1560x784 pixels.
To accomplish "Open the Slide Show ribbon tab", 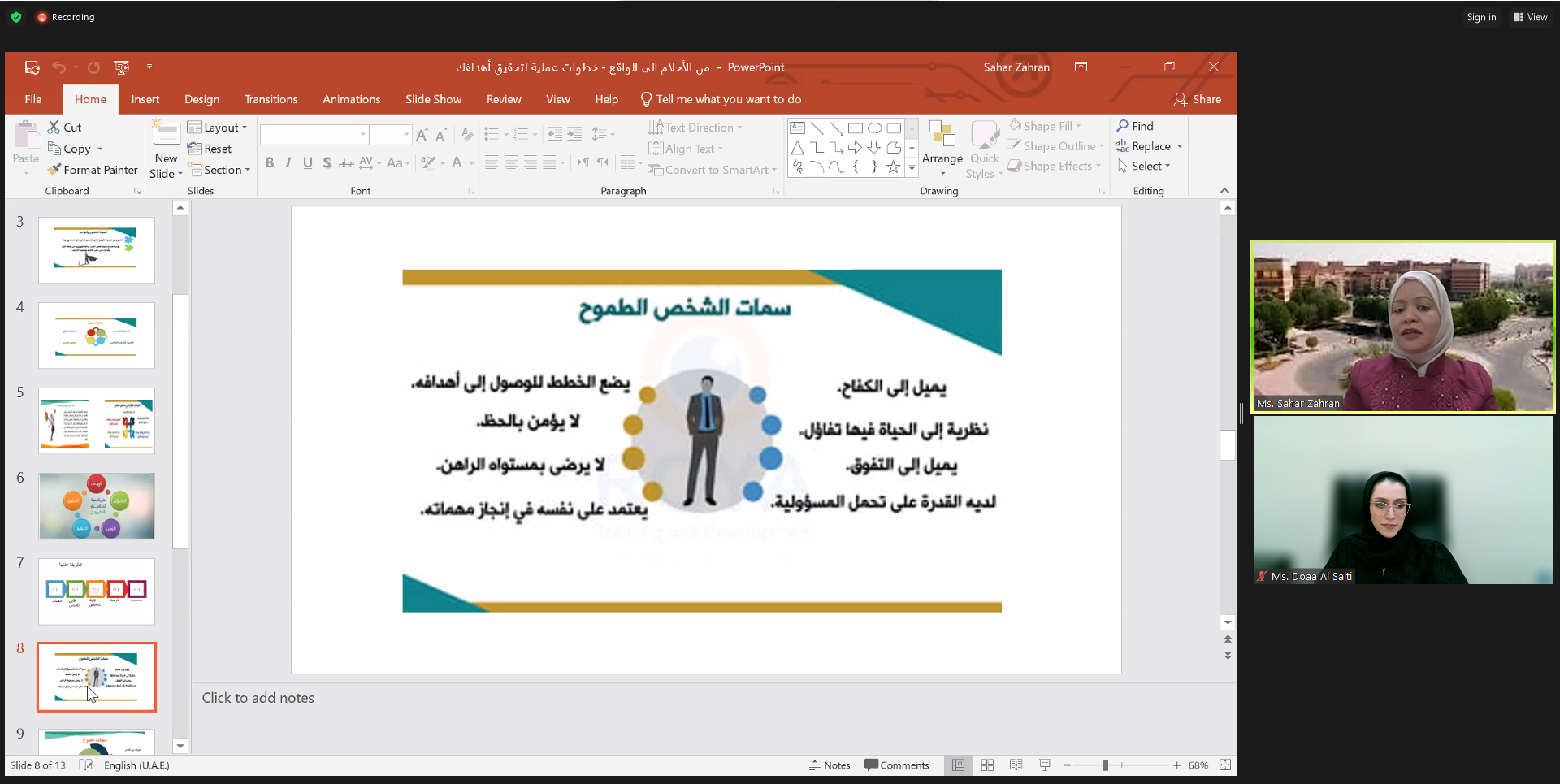I will [x=433, y=99].
